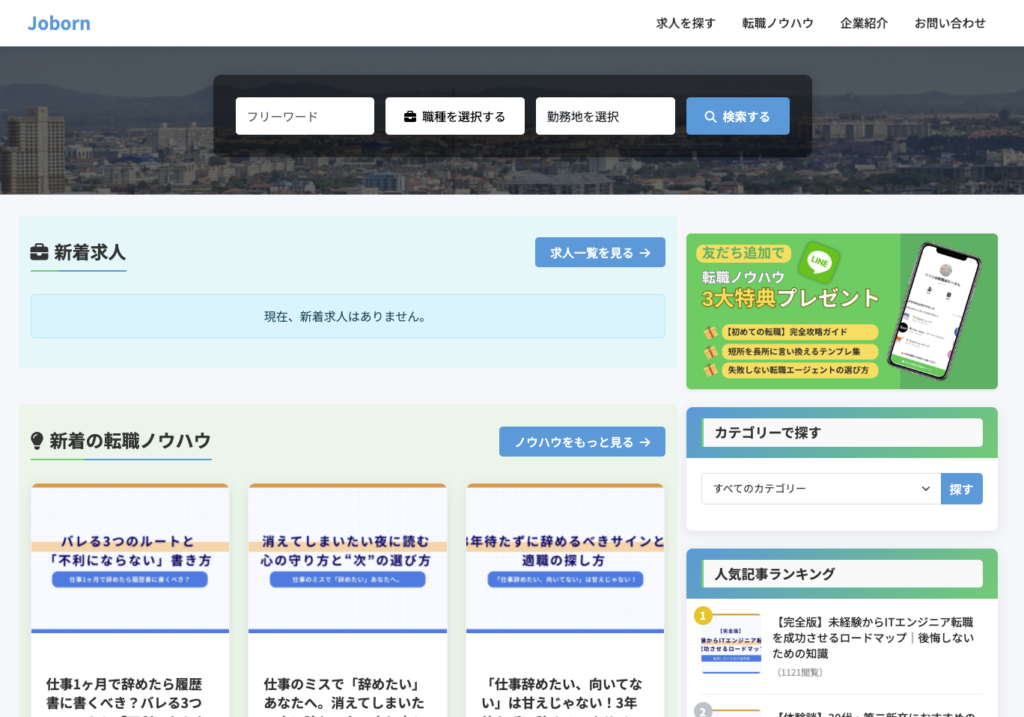Open the top-ranked ITエンジニア転職 article link

[873, 637]
